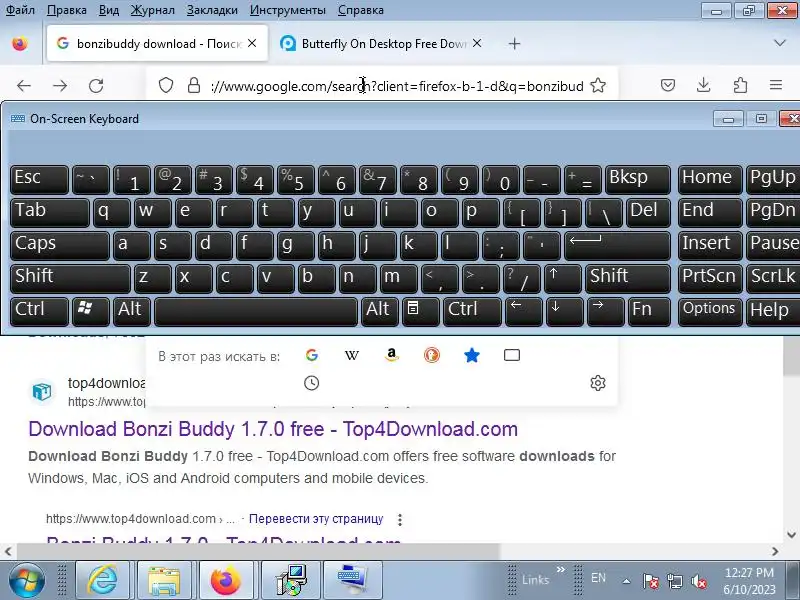Viewport: 800px width, 600px height.
Task: Open the EN language selector in taskbar
Action: pyautogui.click(x=598, y=578)
